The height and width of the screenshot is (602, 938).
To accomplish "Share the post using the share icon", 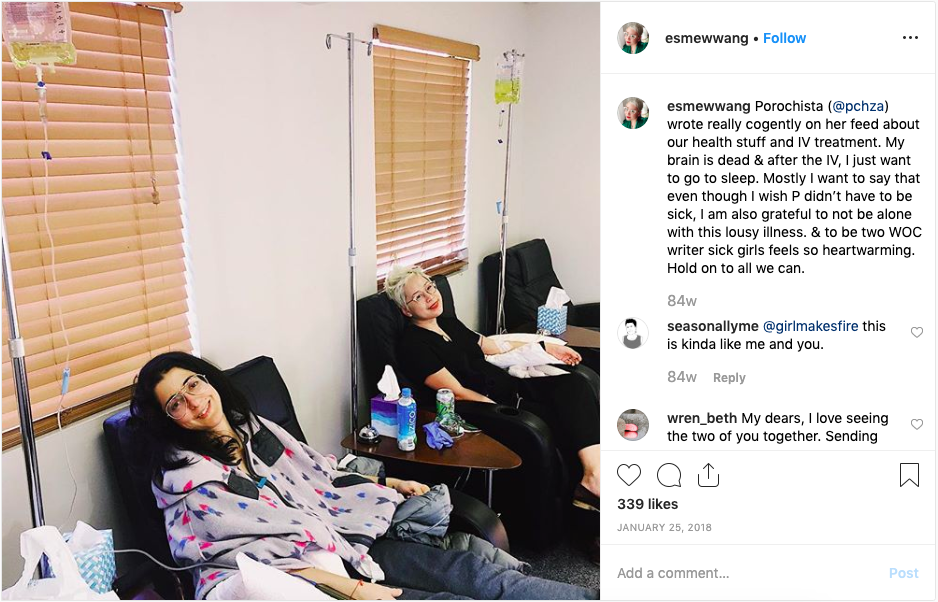I will pos(708,475).
